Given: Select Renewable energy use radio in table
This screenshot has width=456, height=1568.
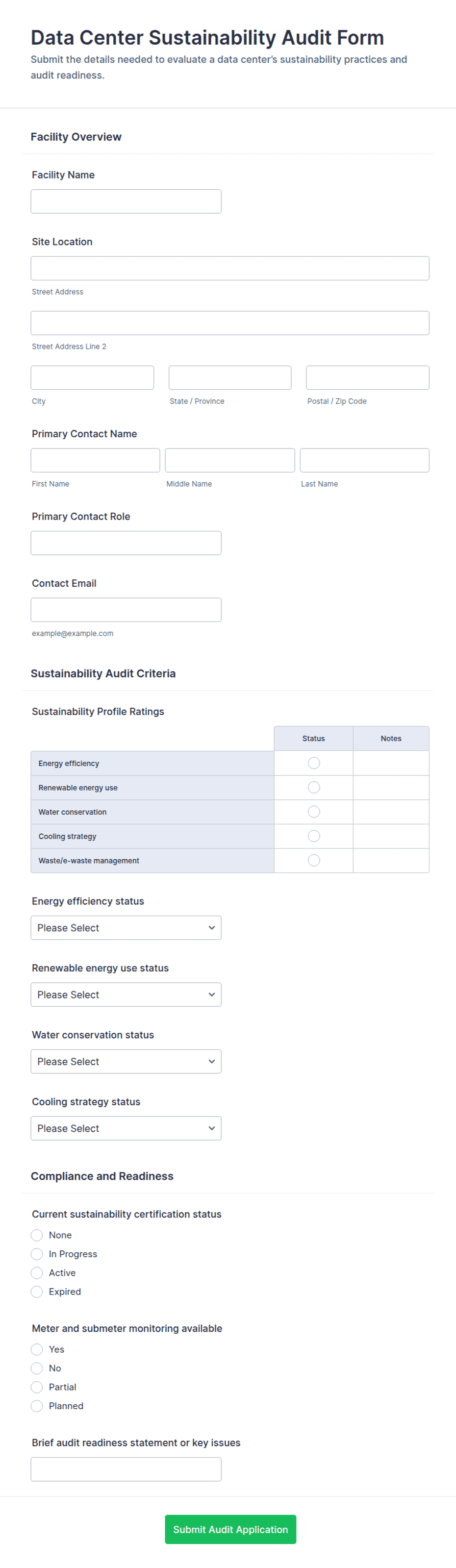Looking at the screenshot, I should (x=313, y=787).
